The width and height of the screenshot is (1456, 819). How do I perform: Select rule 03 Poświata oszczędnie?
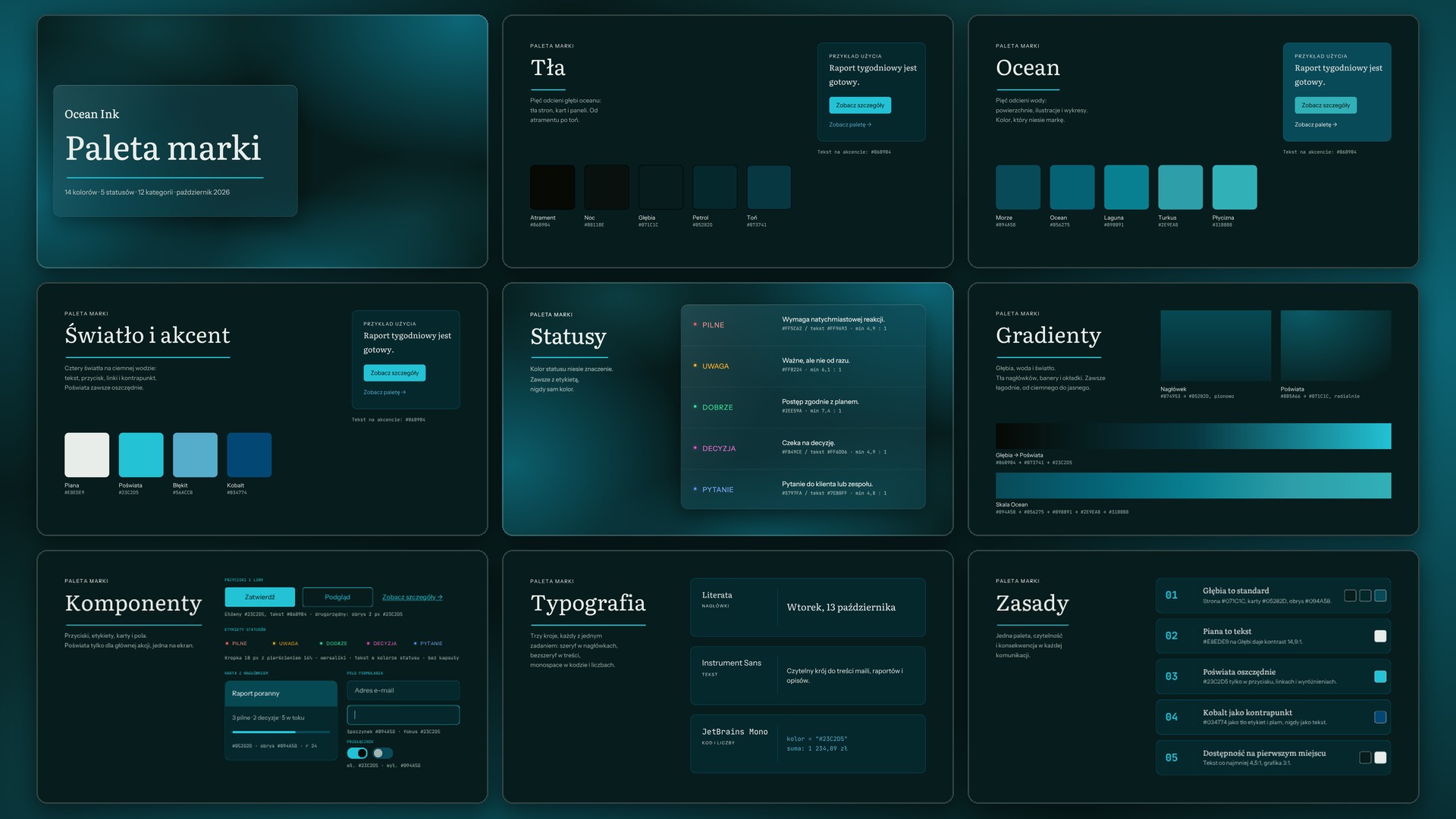(1273, 676)
